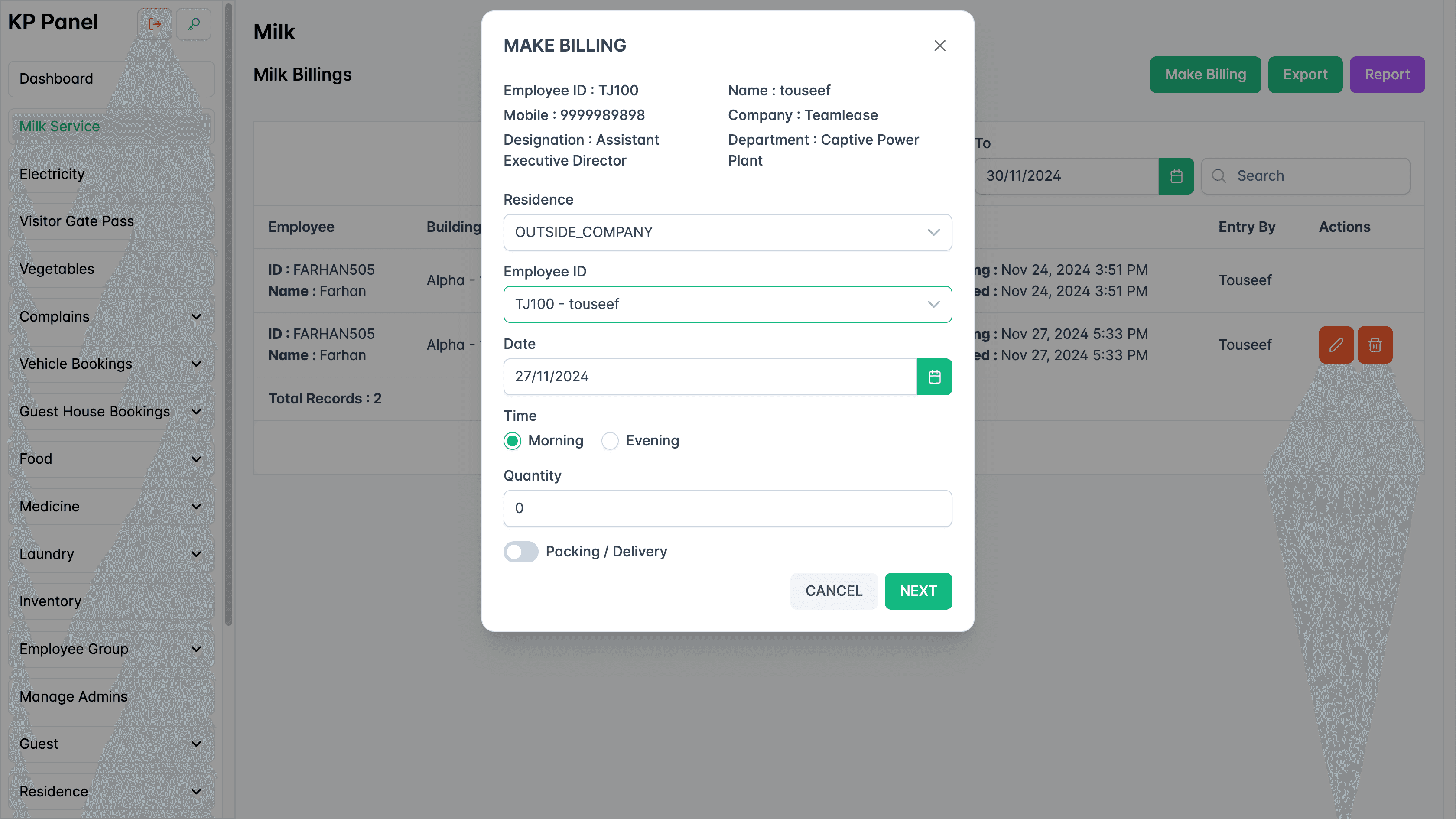Expand the Residence sidebar menu
This screenshot has height=819, width=1456.
(x=111, y=791)
